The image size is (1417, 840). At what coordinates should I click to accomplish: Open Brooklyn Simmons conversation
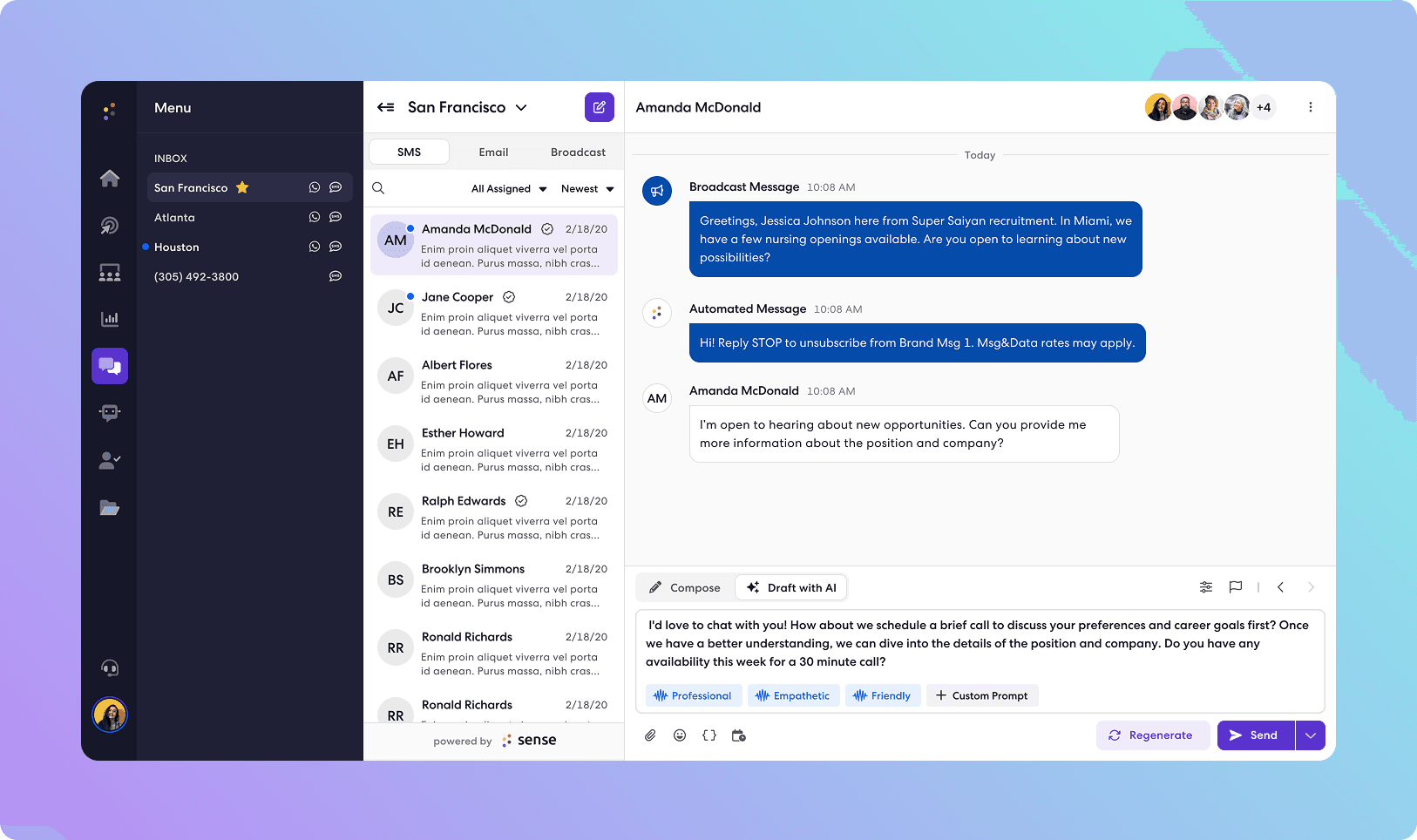click(x=494, y=585)
